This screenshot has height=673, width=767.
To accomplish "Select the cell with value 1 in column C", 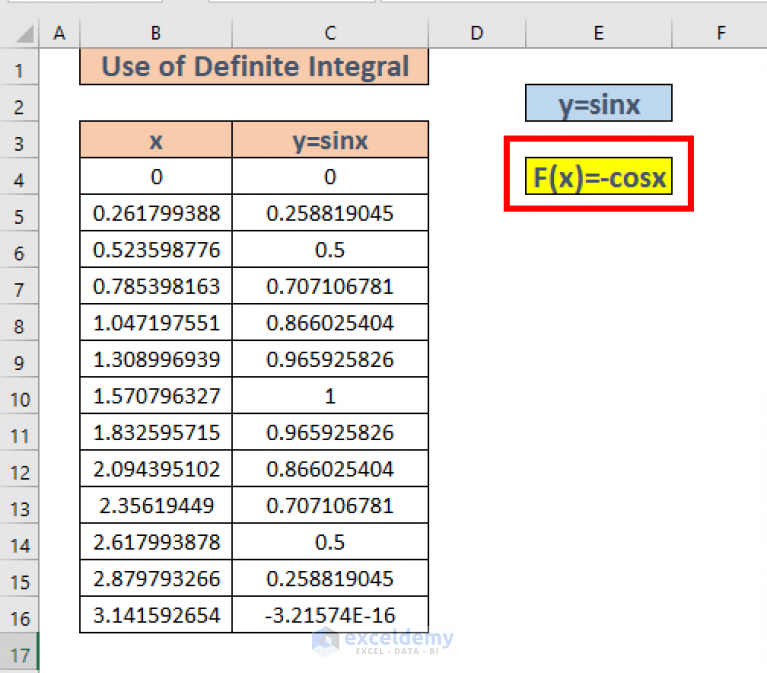I will (330, 396).
